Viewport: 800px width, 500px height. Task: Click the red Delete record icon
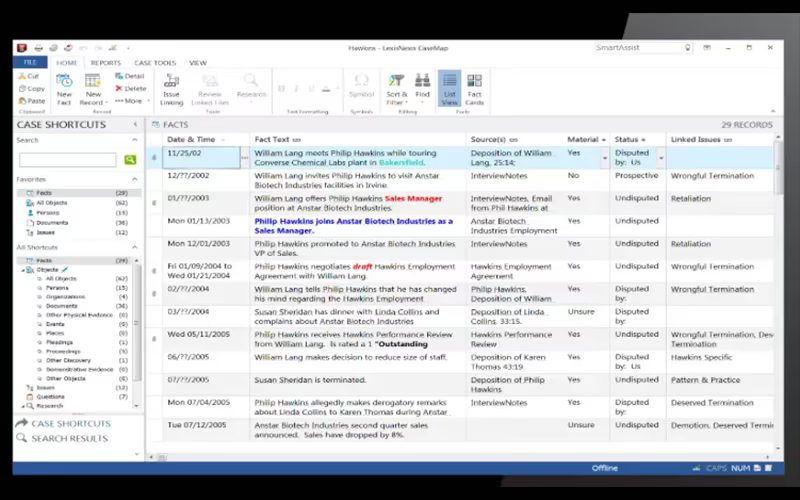pos(119,88)
